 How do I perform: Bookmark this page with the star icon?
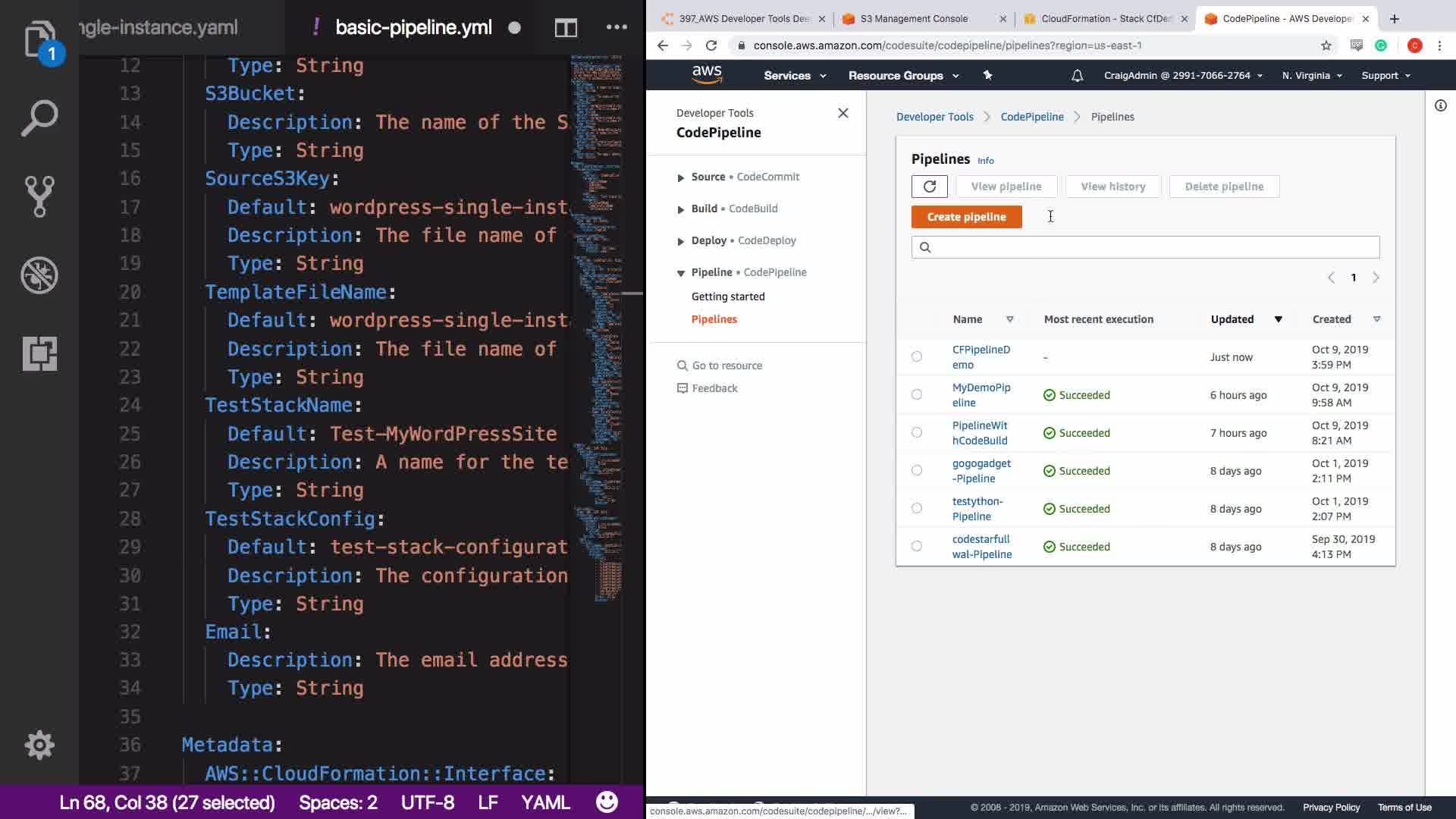(1326, 45)
